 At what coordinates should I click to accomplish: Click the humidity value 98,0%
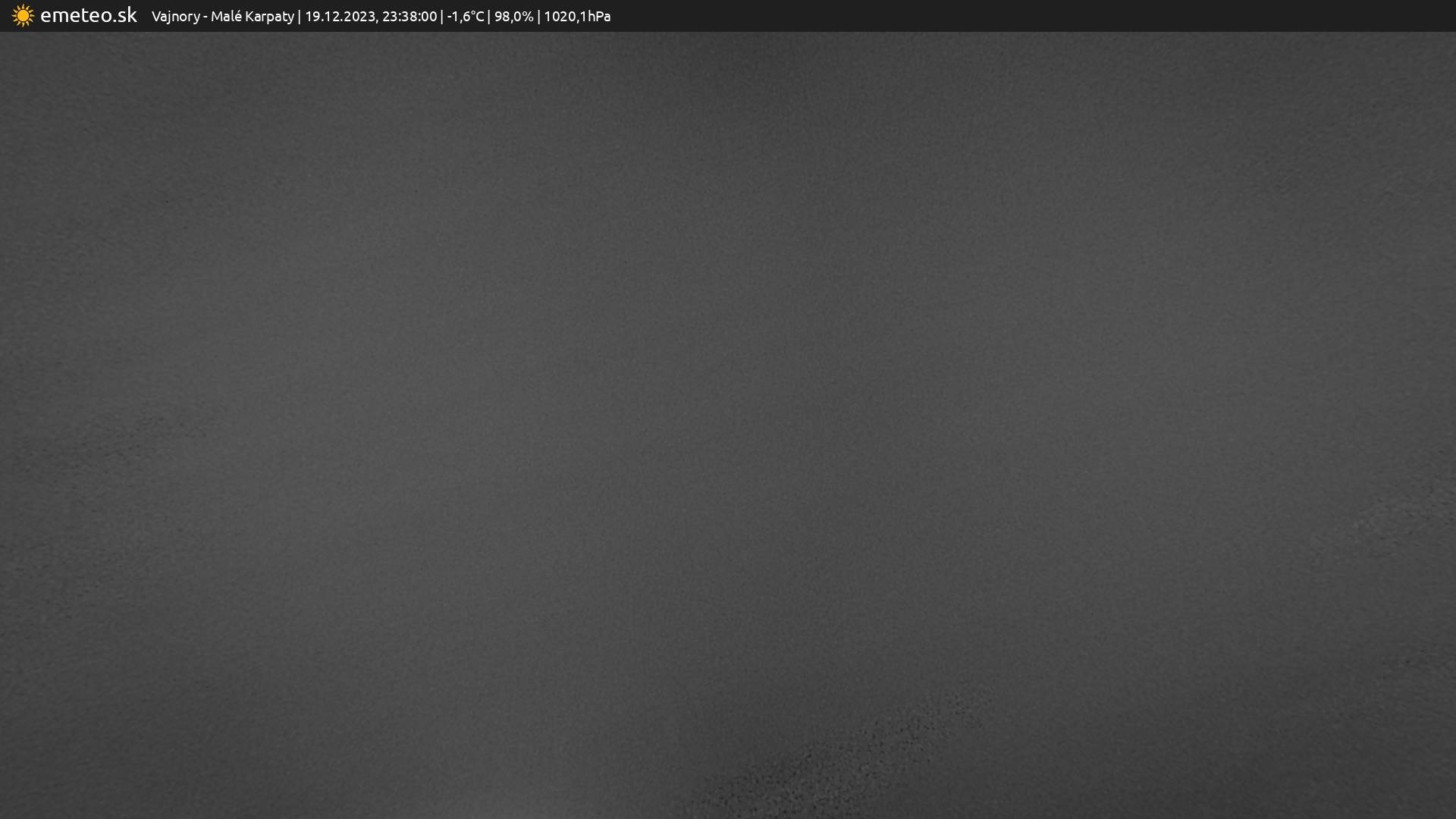tap(513, 17)
